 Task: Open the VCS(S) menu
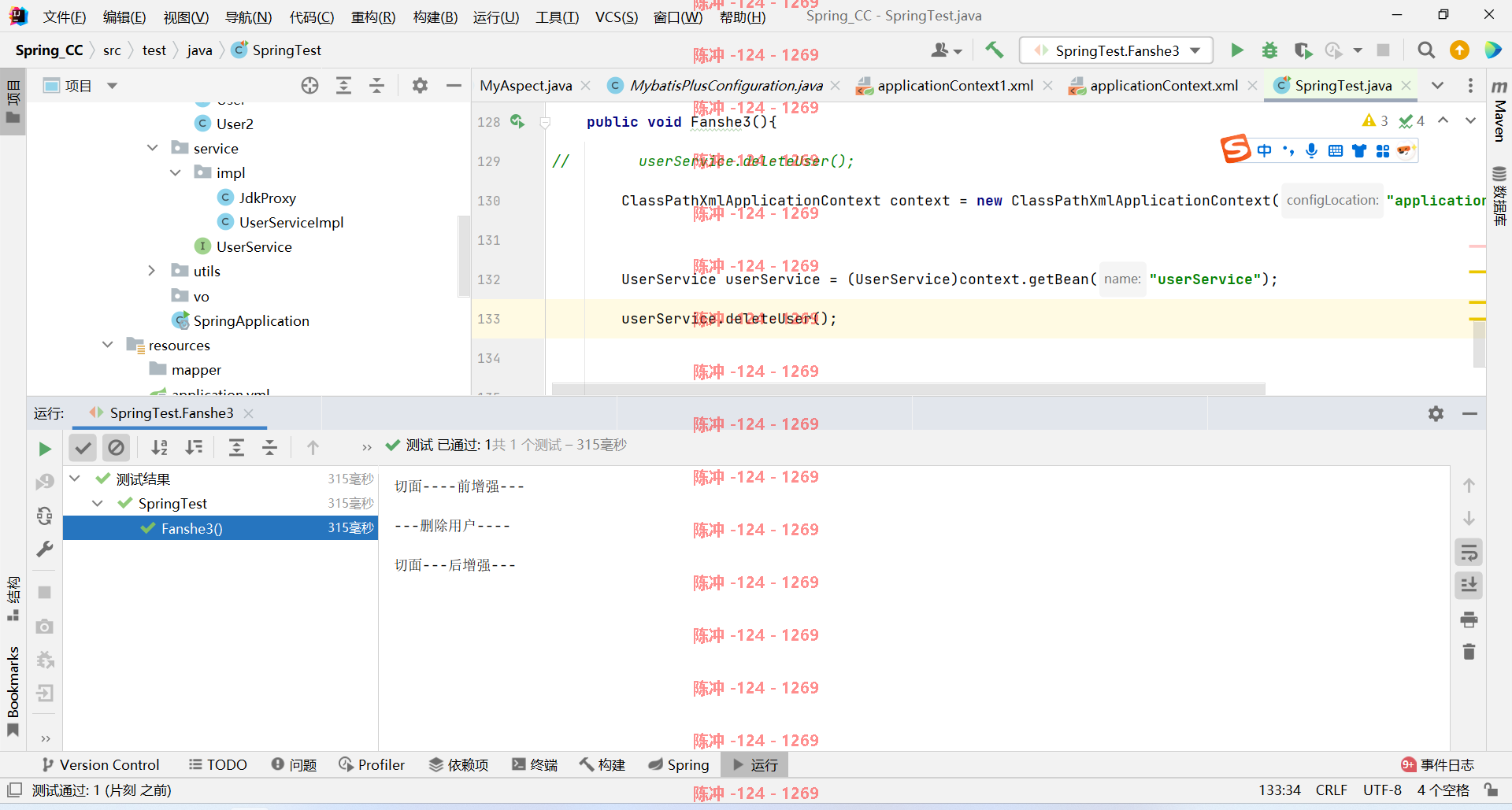(617, 17)
